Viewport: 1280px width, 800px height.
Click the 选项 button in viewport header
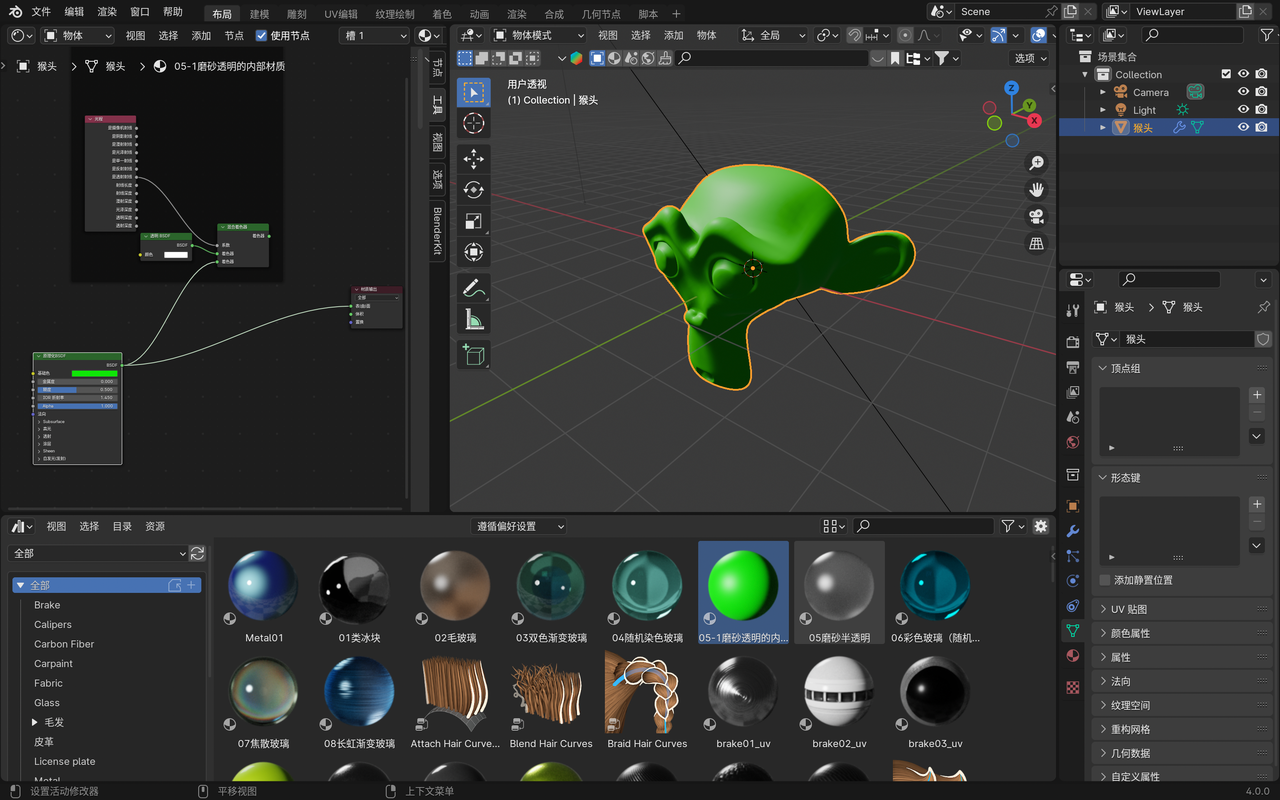tap(1030, 58)
